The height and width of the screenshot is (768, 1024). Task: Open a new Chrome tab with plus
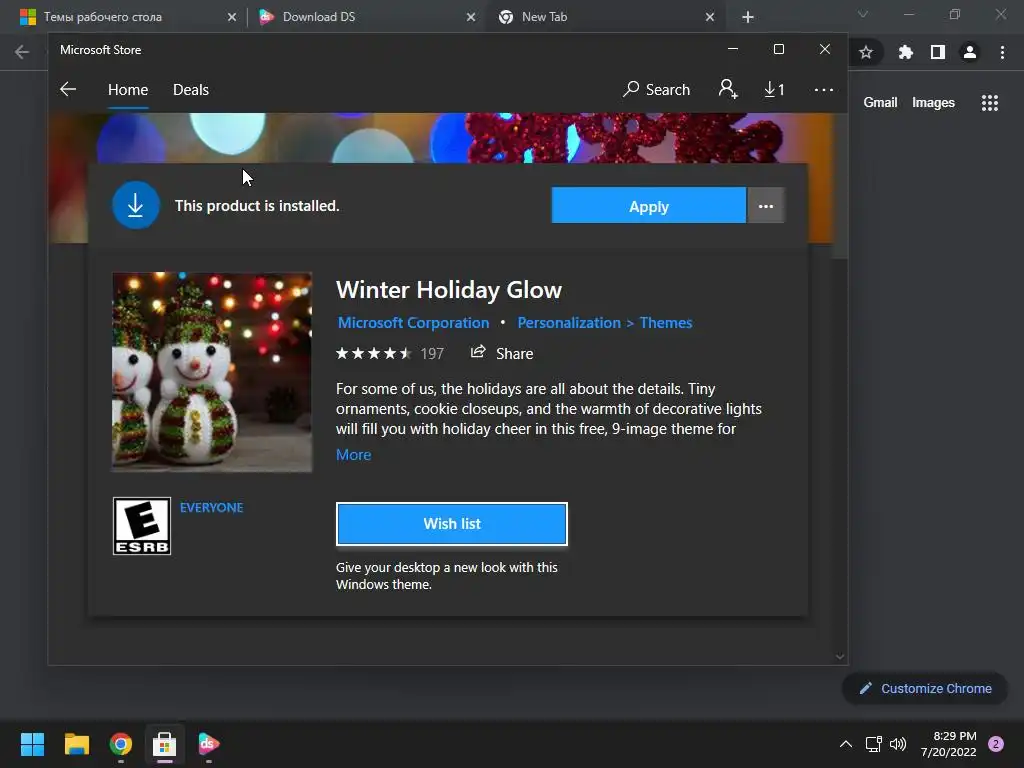(748, 17)
